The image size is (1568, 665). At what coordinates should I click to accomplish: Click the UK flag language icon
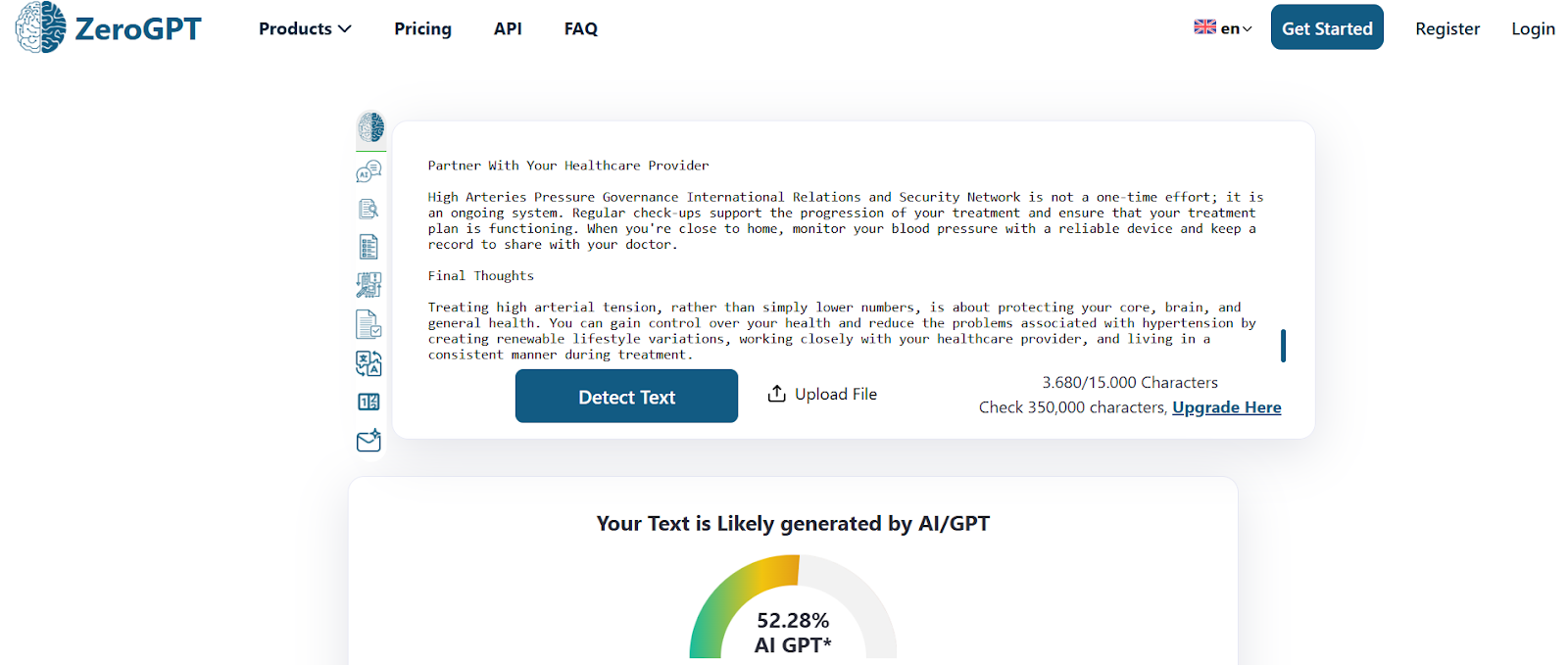[1204, 27]
